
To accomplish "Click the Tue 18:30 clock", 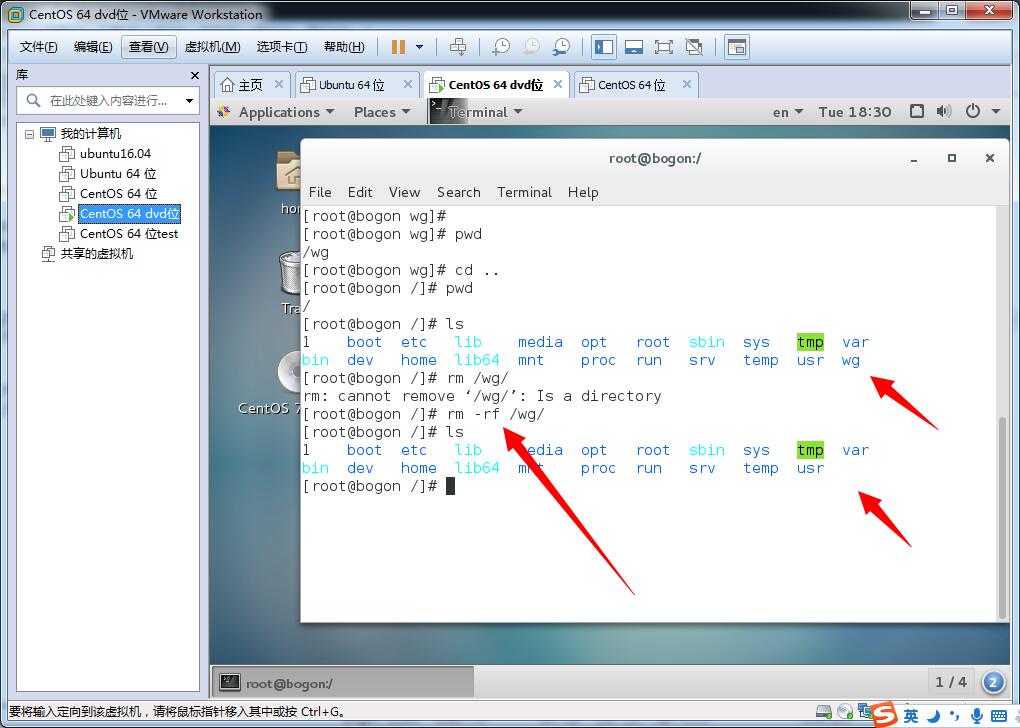I will click(x=855, y=112).
